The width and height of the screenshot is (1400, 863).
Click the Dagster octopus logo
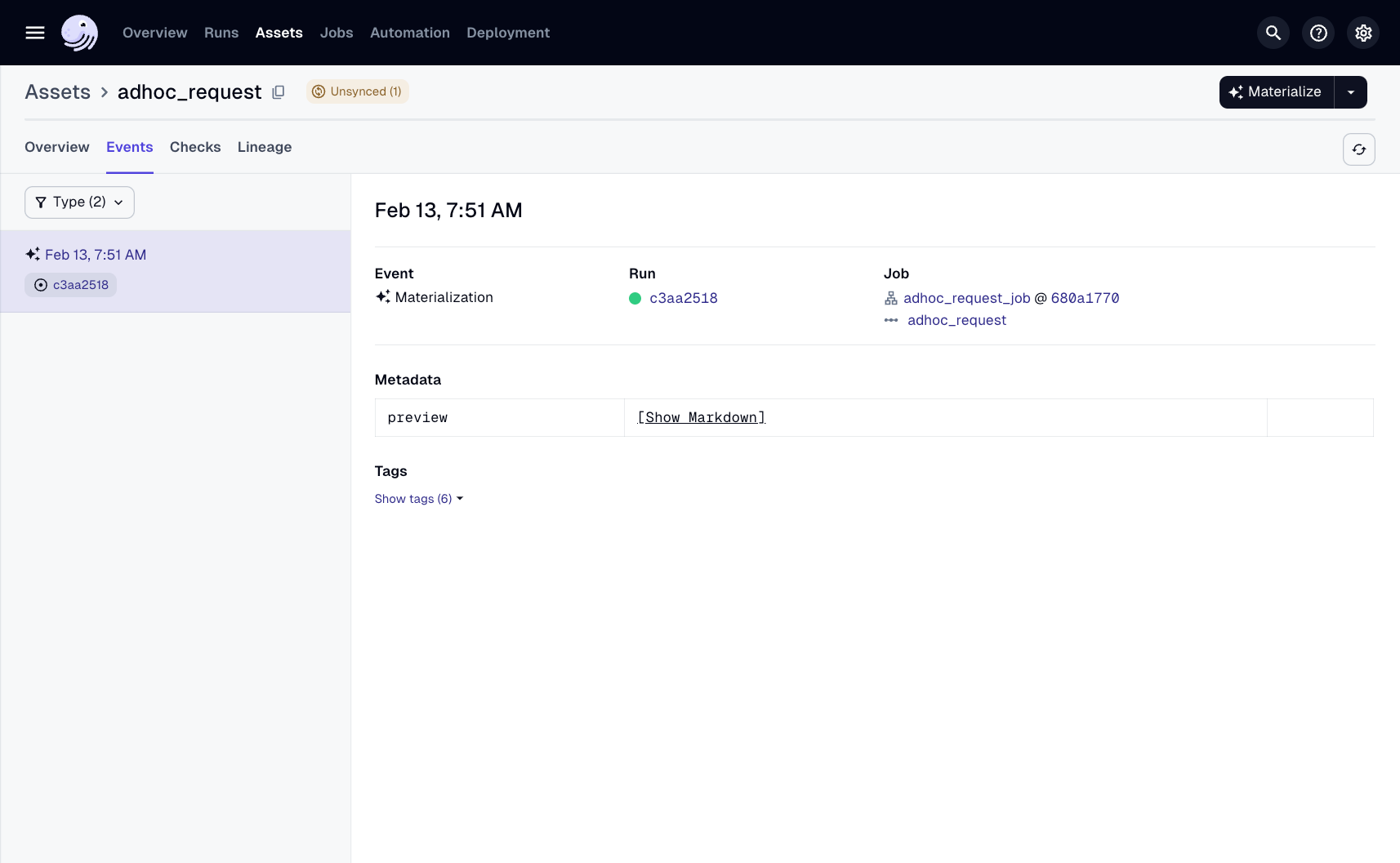tap(79, 33)
